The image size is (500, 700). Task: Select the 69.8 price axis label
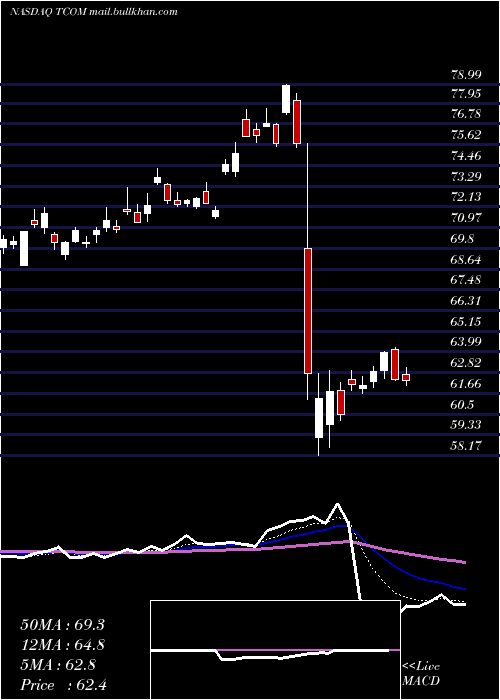[463, 239]
